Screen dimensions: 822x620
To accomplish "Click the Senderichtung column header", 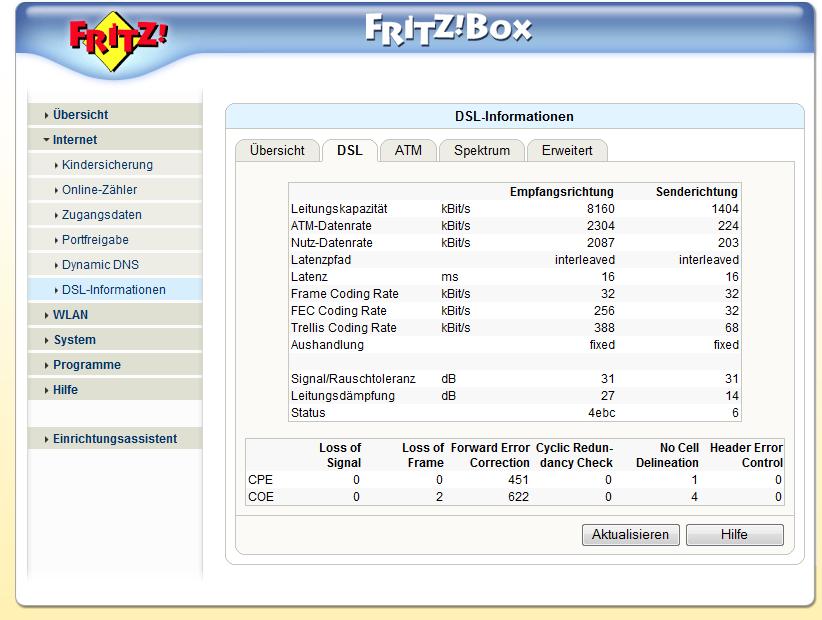I will point(697,192).
